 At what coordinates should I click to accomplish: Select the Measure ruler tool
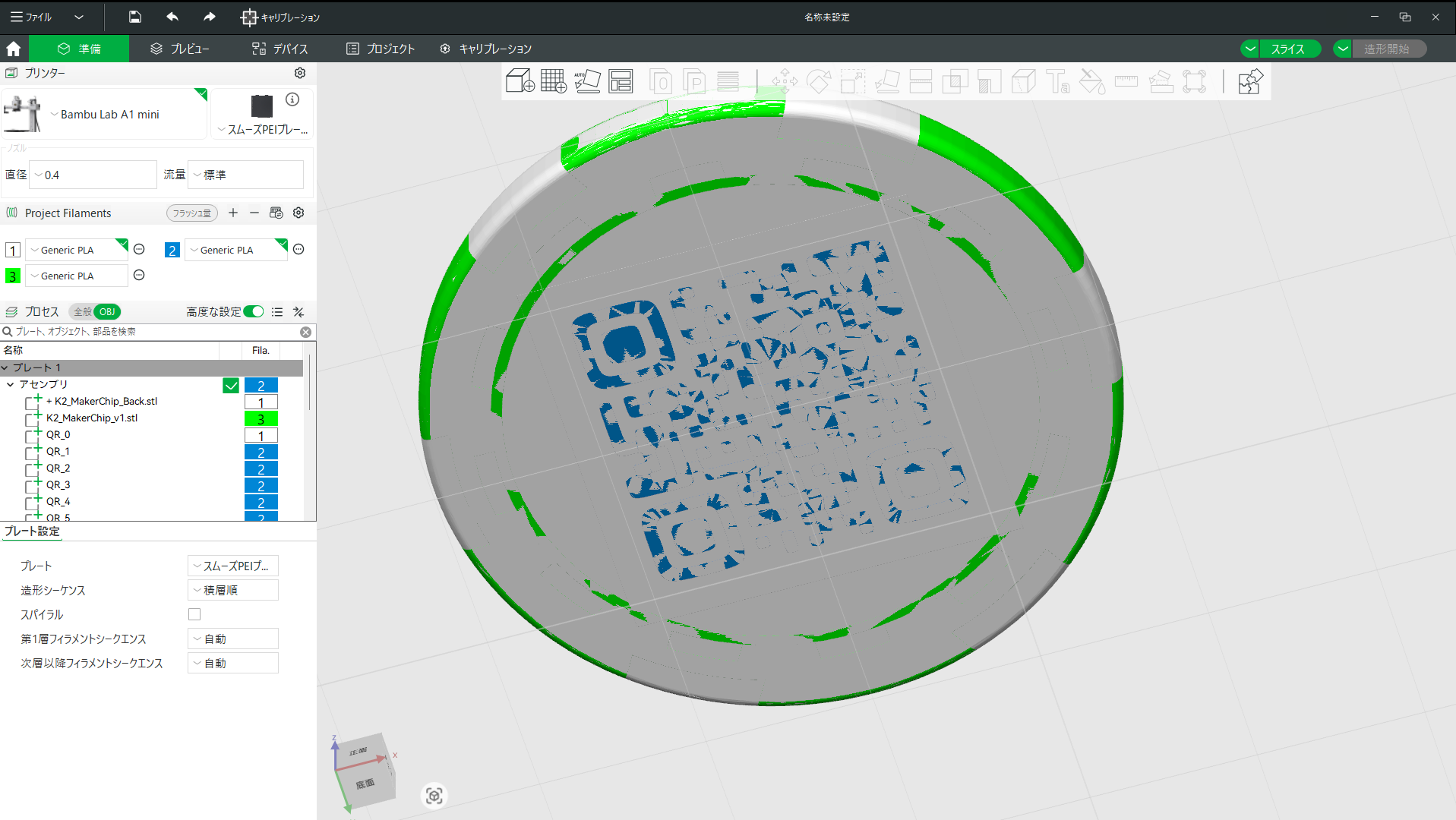pos(1126,81)
